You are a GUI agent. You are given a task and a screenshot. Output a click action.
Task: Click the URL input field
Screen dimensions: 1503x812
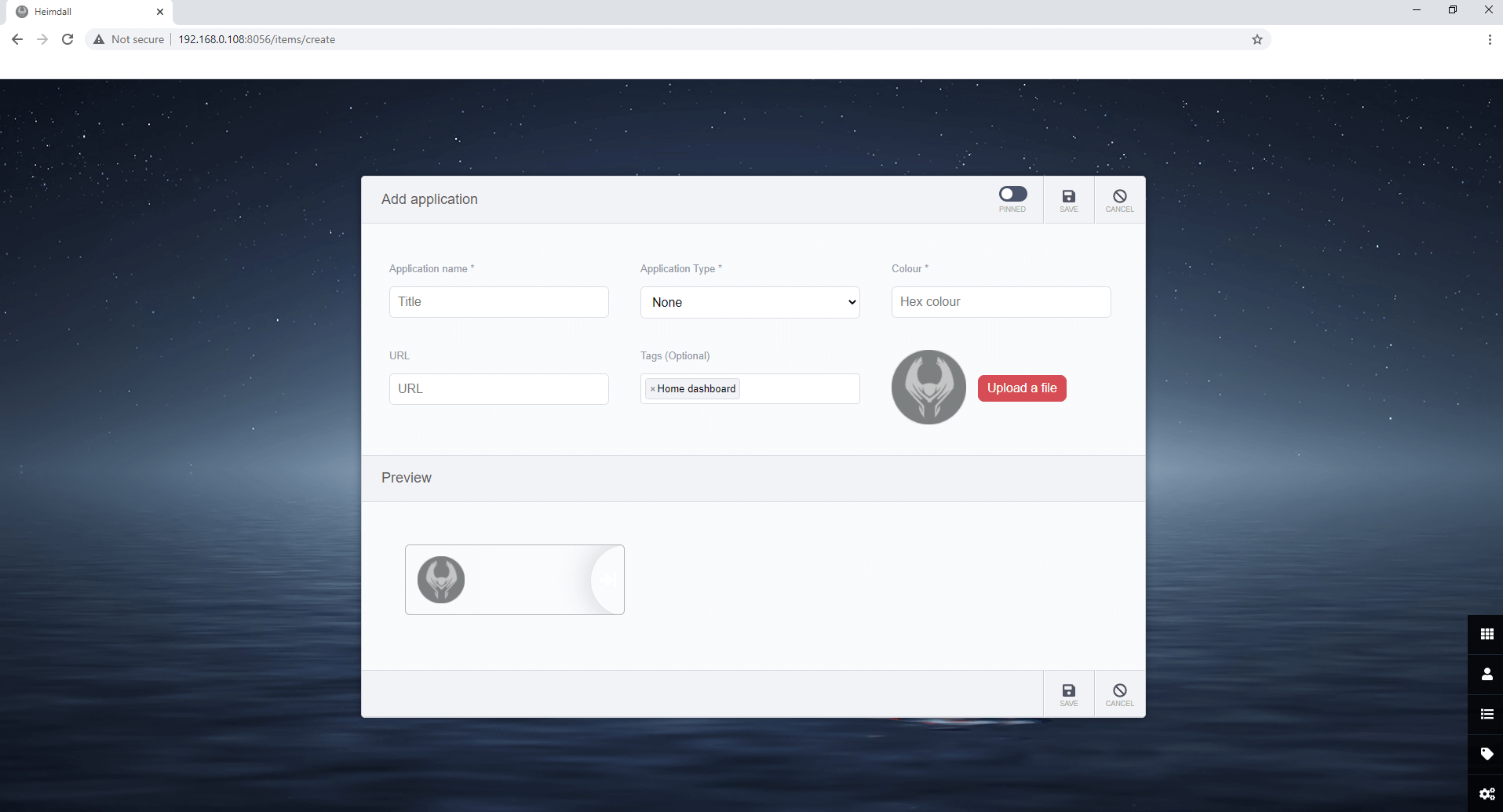point(498,389)
